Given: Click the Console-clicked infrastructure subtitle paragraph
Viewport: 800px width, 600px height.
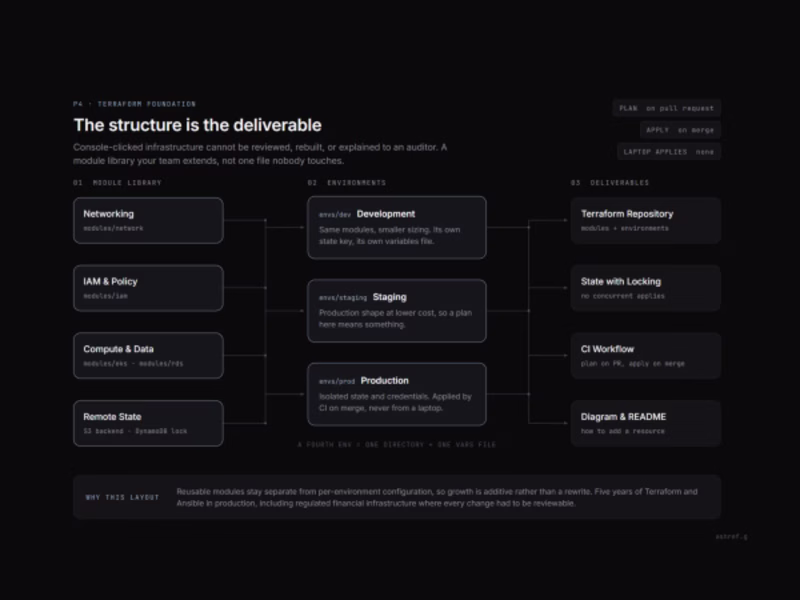Looking at the screenshot, I should [x=260, y=154].
